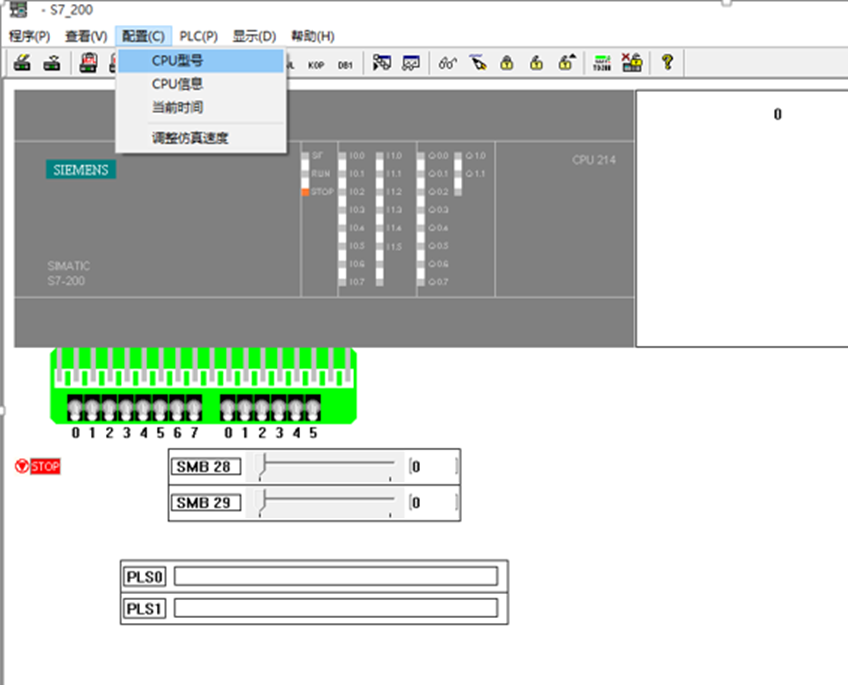Screen dimensions: 848x685
Task: Select CPU信息 menu entry
Action: [x=201, y=84]
